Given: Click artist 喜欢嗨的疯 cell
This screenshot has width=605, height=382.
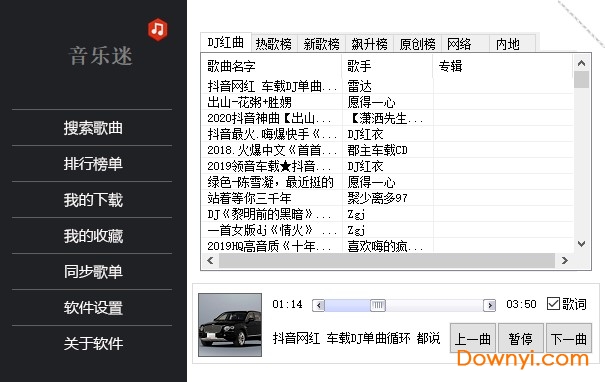Looking at the screenshot, I should tap(385, 246).
